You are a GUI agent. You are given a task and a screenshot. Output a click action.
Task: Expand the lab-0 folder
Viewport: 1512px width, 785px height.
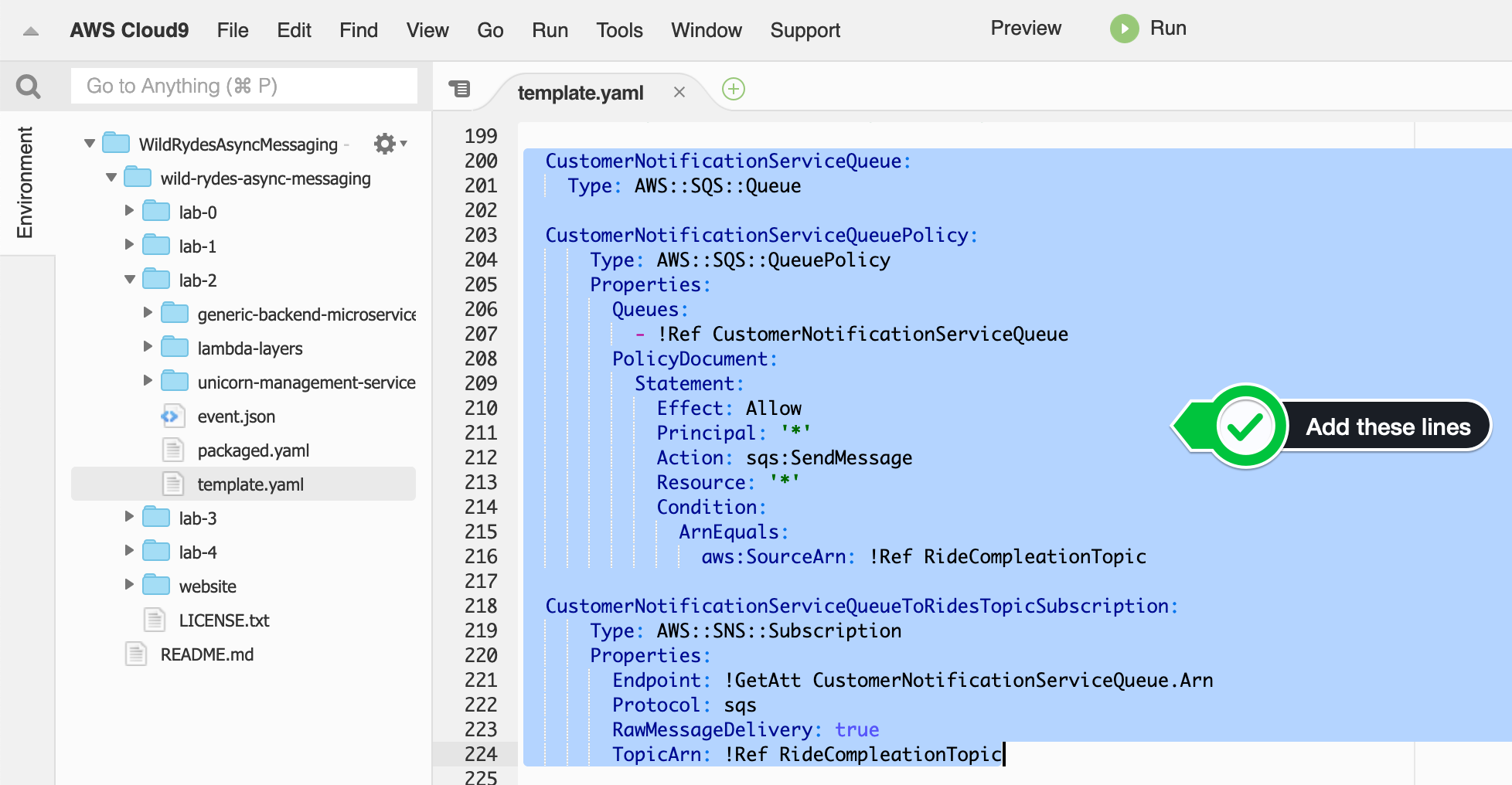pos(130,211)
